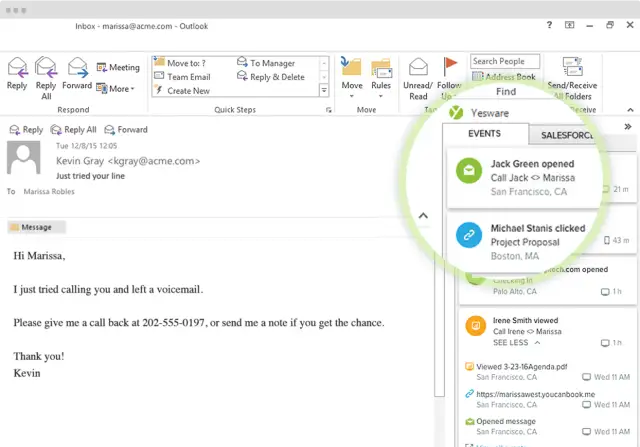
Task: Select Create New quick step
Action: tap(182, 91)
